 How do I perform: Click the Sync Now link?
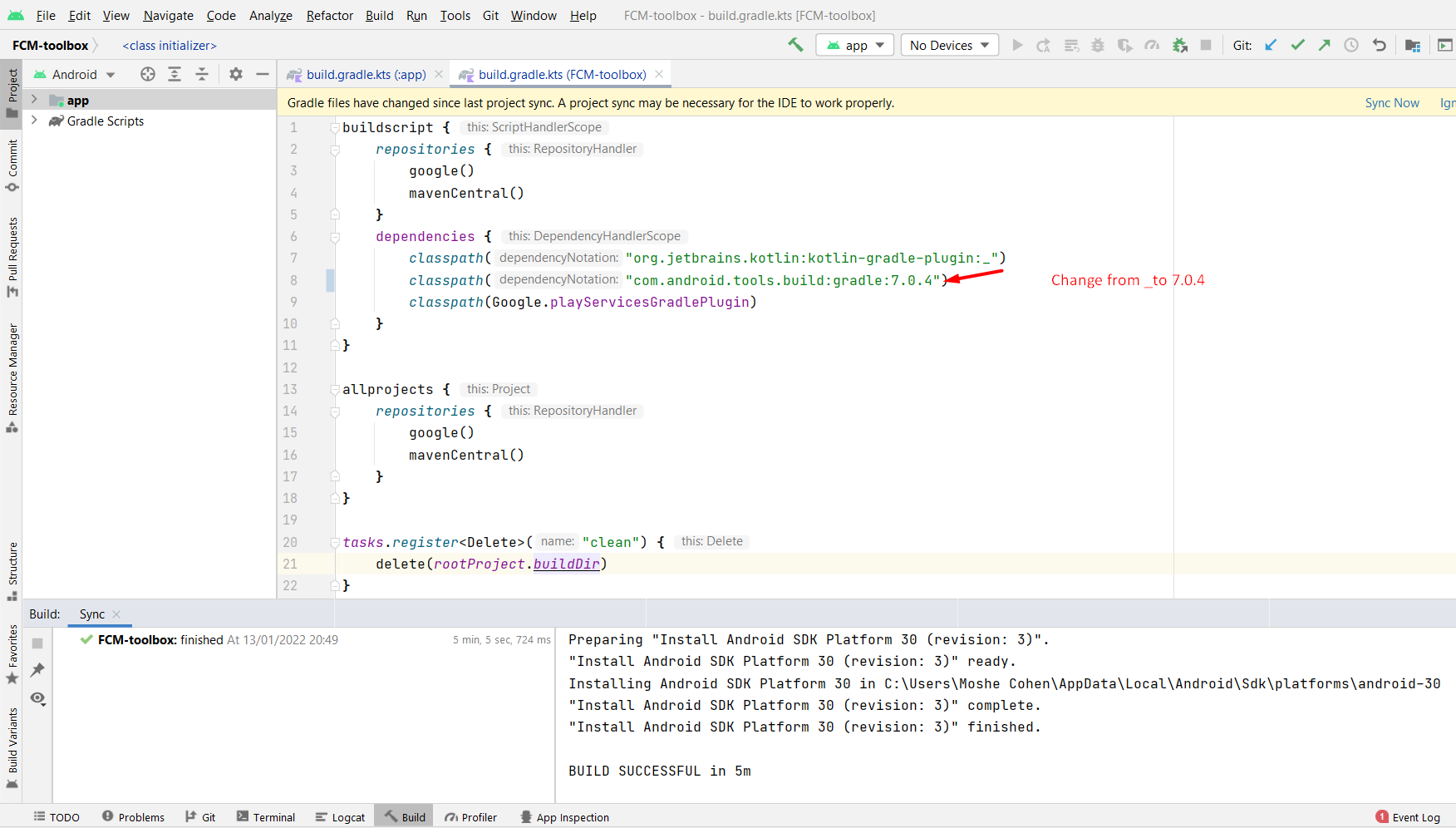click(1393, 102)
